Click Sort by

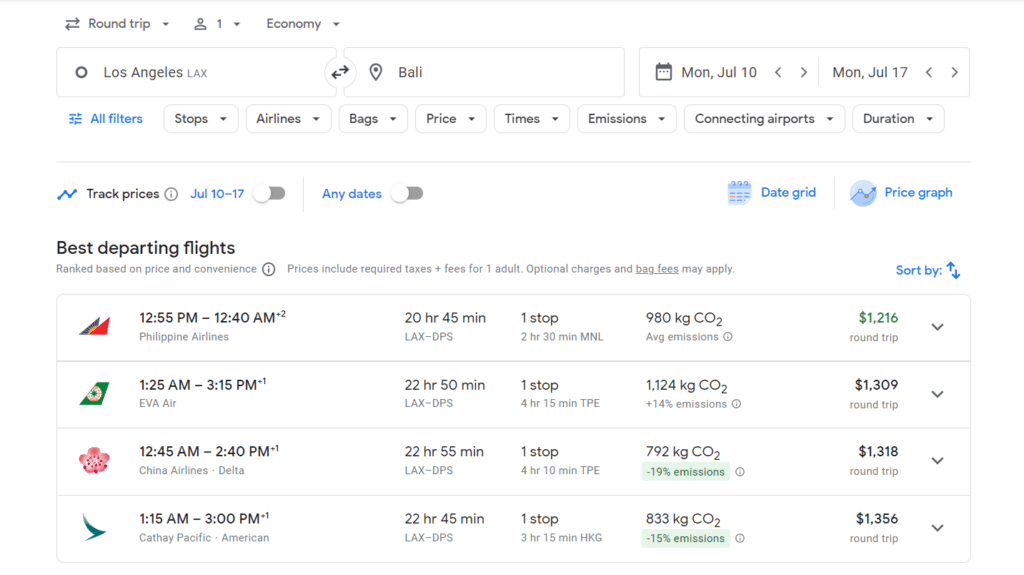[x=928, y=270]
